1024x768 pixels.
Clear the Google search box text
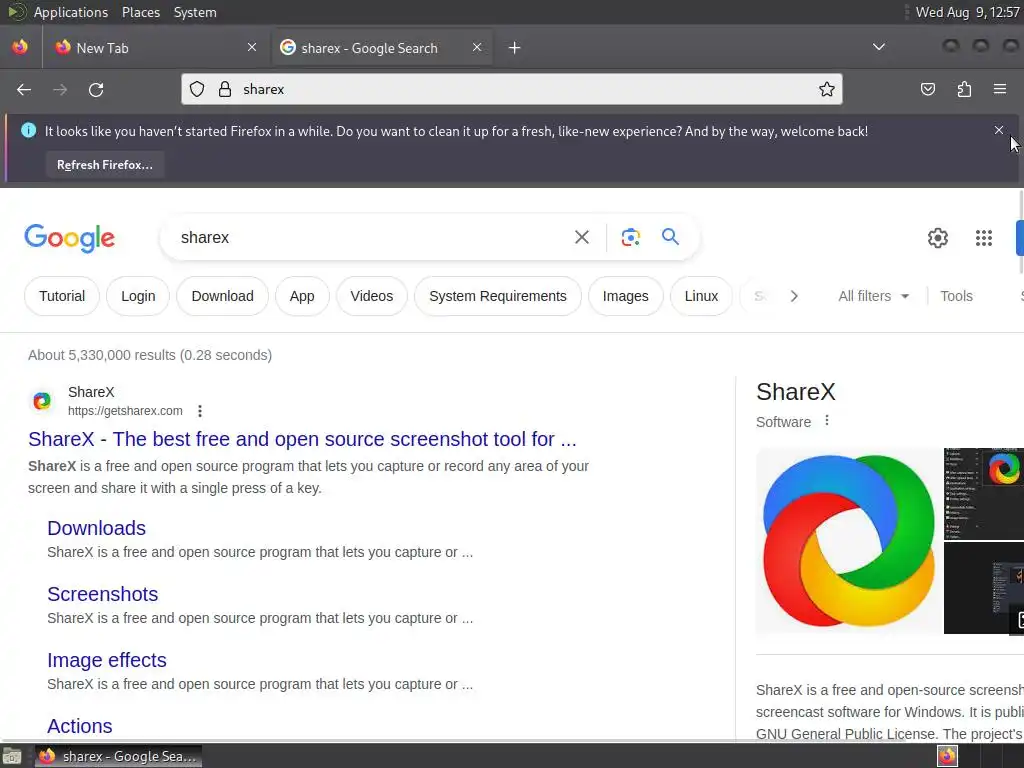tap(581, 237)
